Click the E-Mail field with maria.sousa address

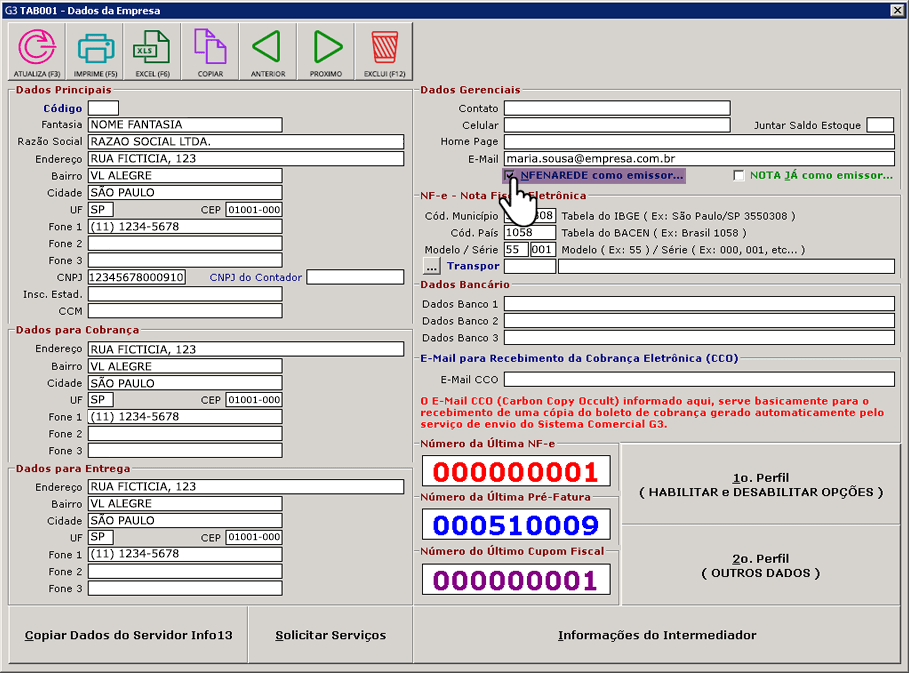click(698, 158)
